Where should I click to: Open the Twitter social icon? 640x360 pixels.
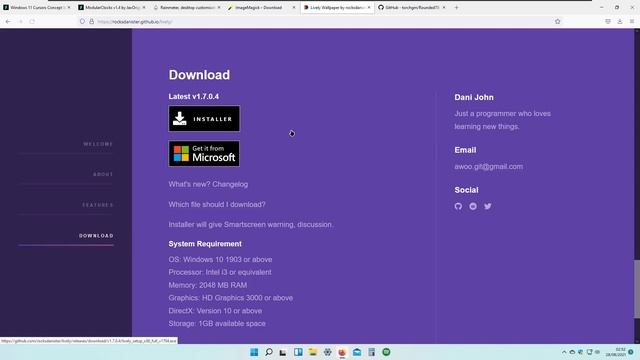point(488,207)
